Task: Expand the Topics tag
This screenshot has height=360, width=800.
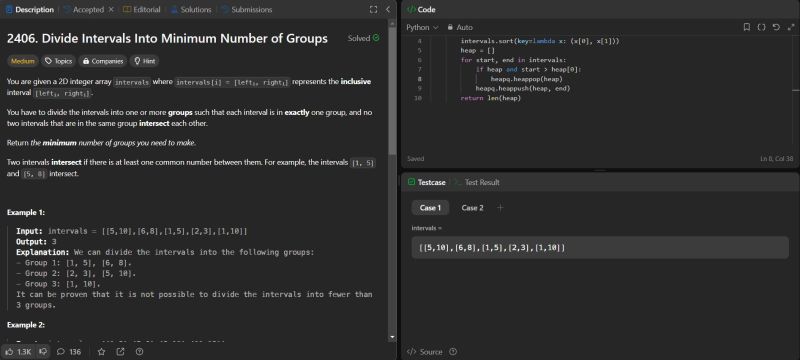Action: [58, 61]
